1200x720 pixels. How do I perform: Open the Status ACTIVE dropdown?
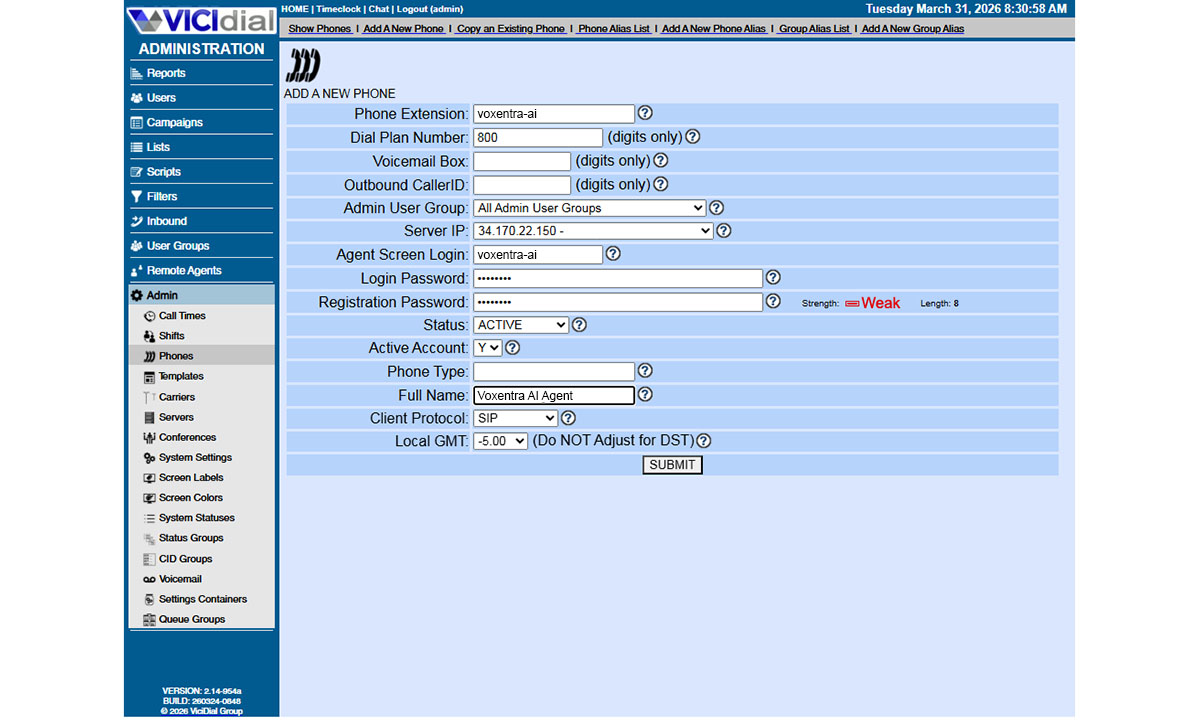pos(521,325)
